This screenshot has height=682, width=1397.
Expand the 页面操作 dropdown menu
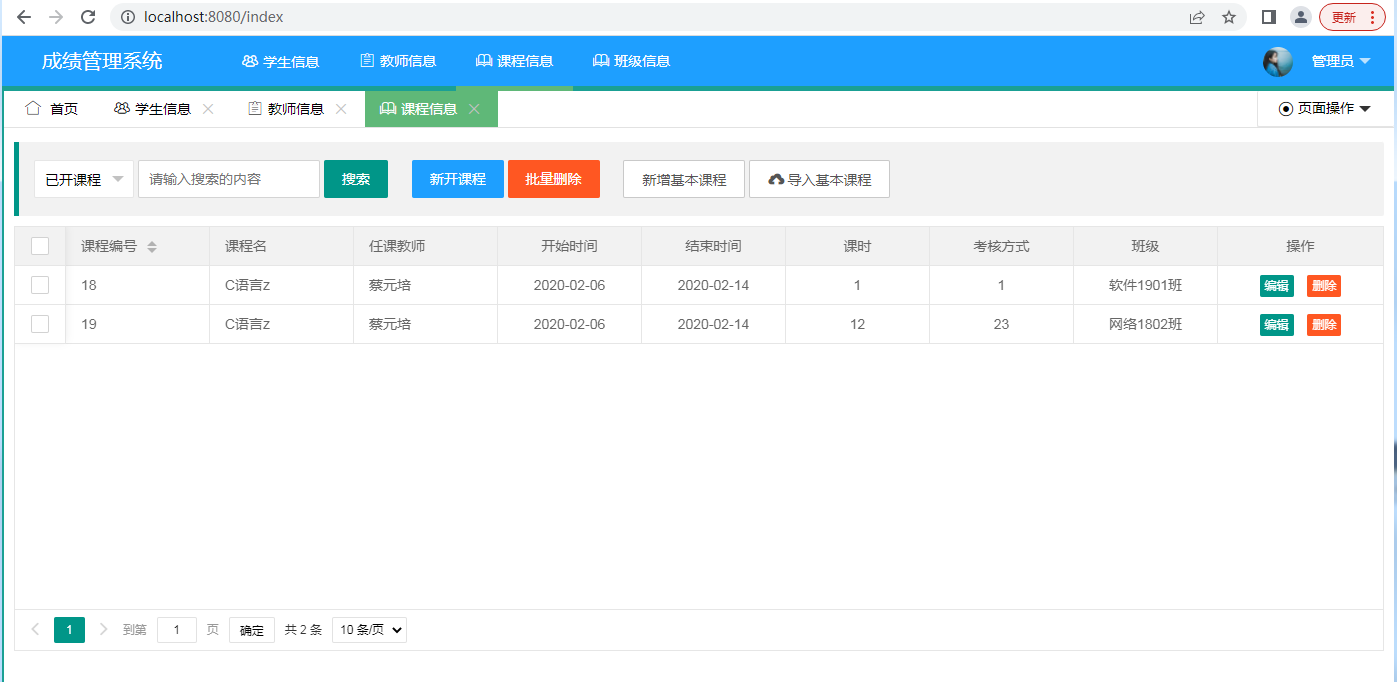coord(1324,109)
